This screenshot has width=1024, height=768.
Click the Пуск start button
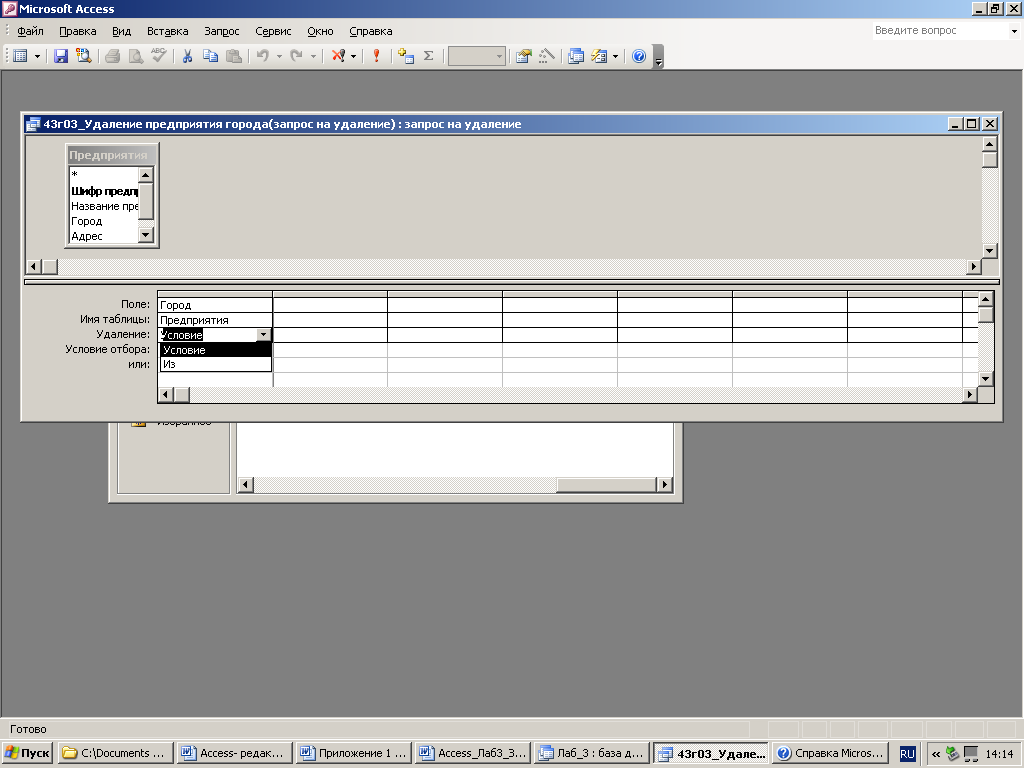(27, 753)
